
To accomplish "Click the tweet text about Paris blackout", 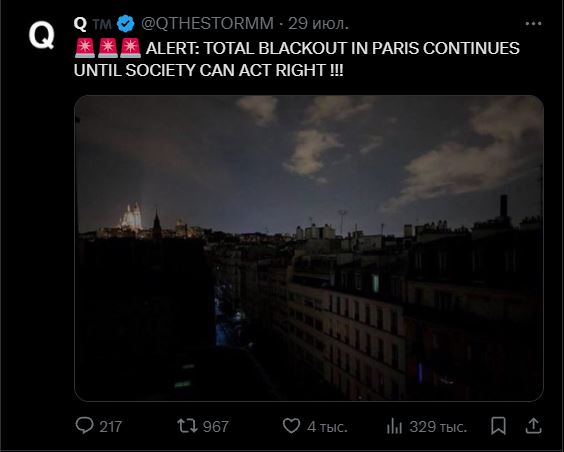I will coord(297,59).
